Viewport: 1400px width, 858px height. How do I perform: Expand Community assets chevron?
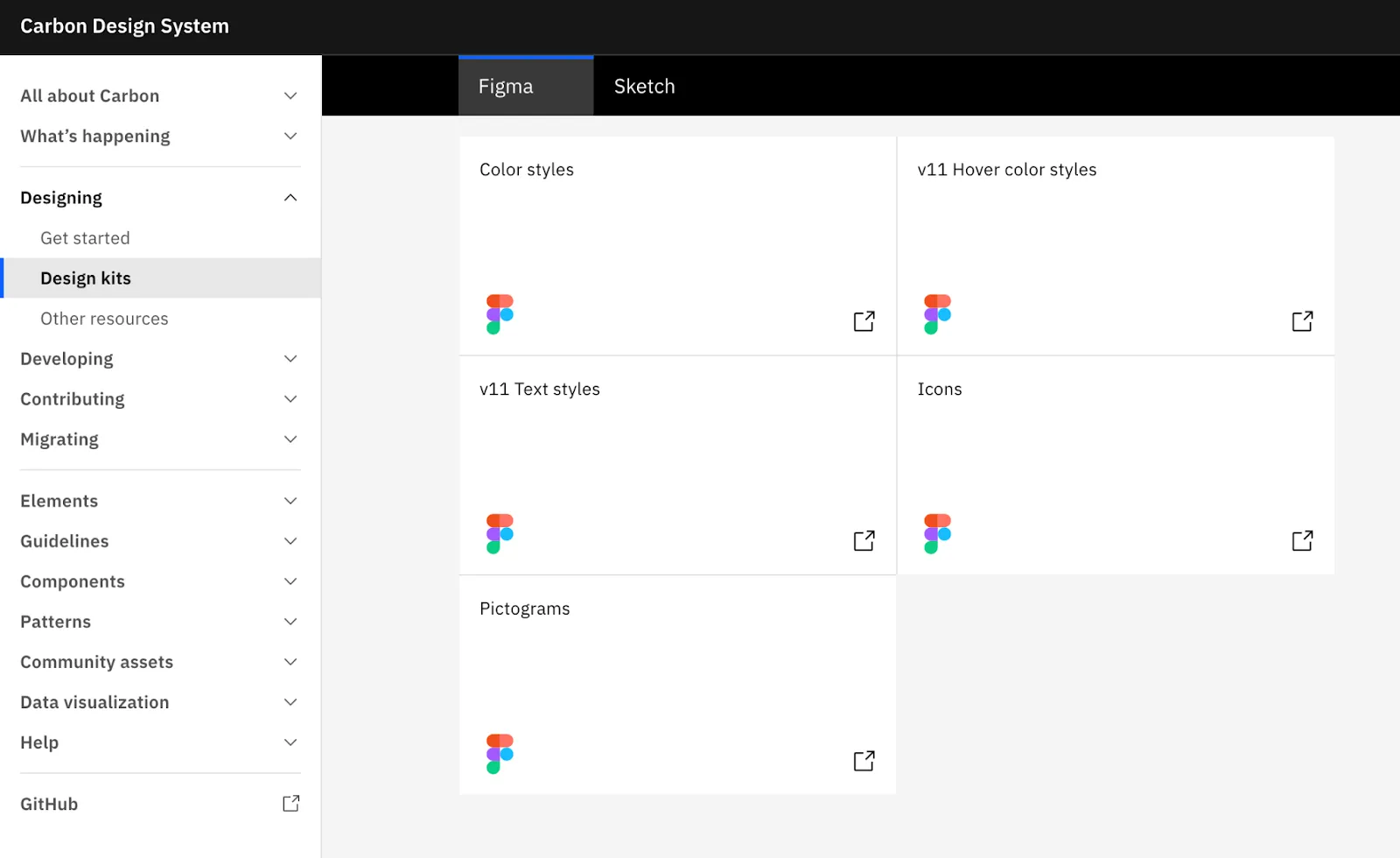290,662
